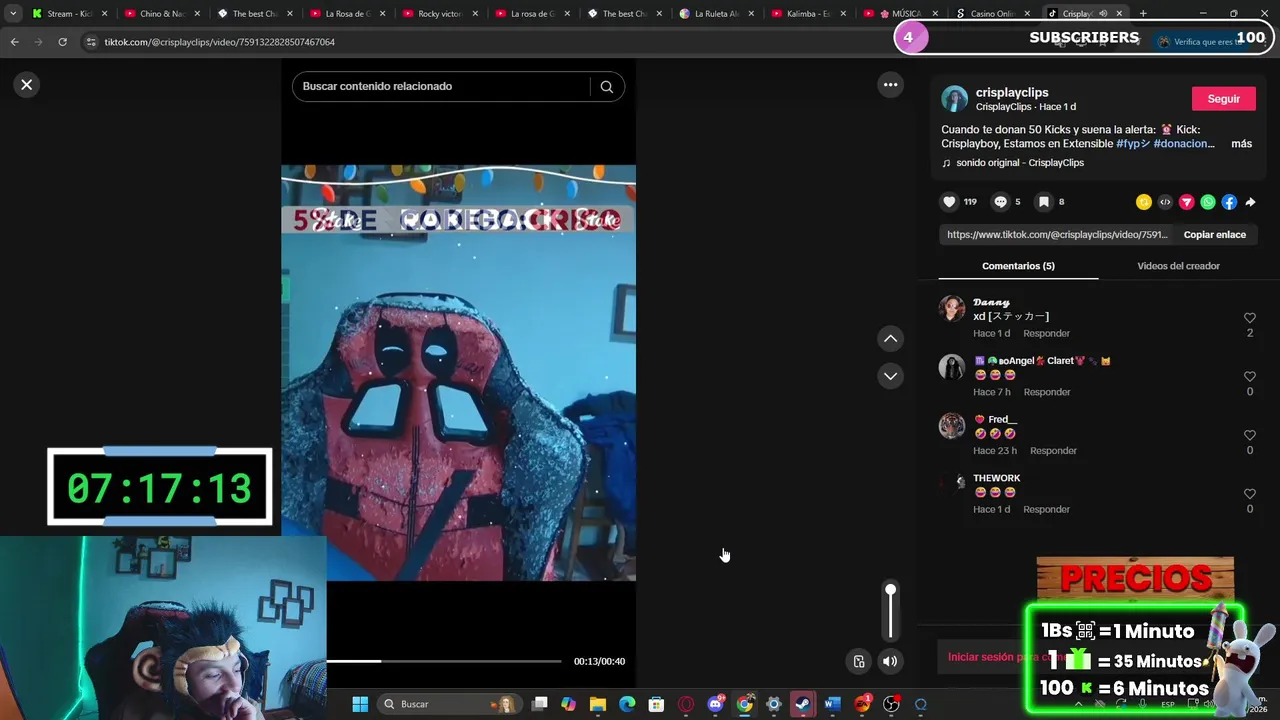Reply to Fred's comment
This screenshot has width=1280, height=720.
point(1053,451)
